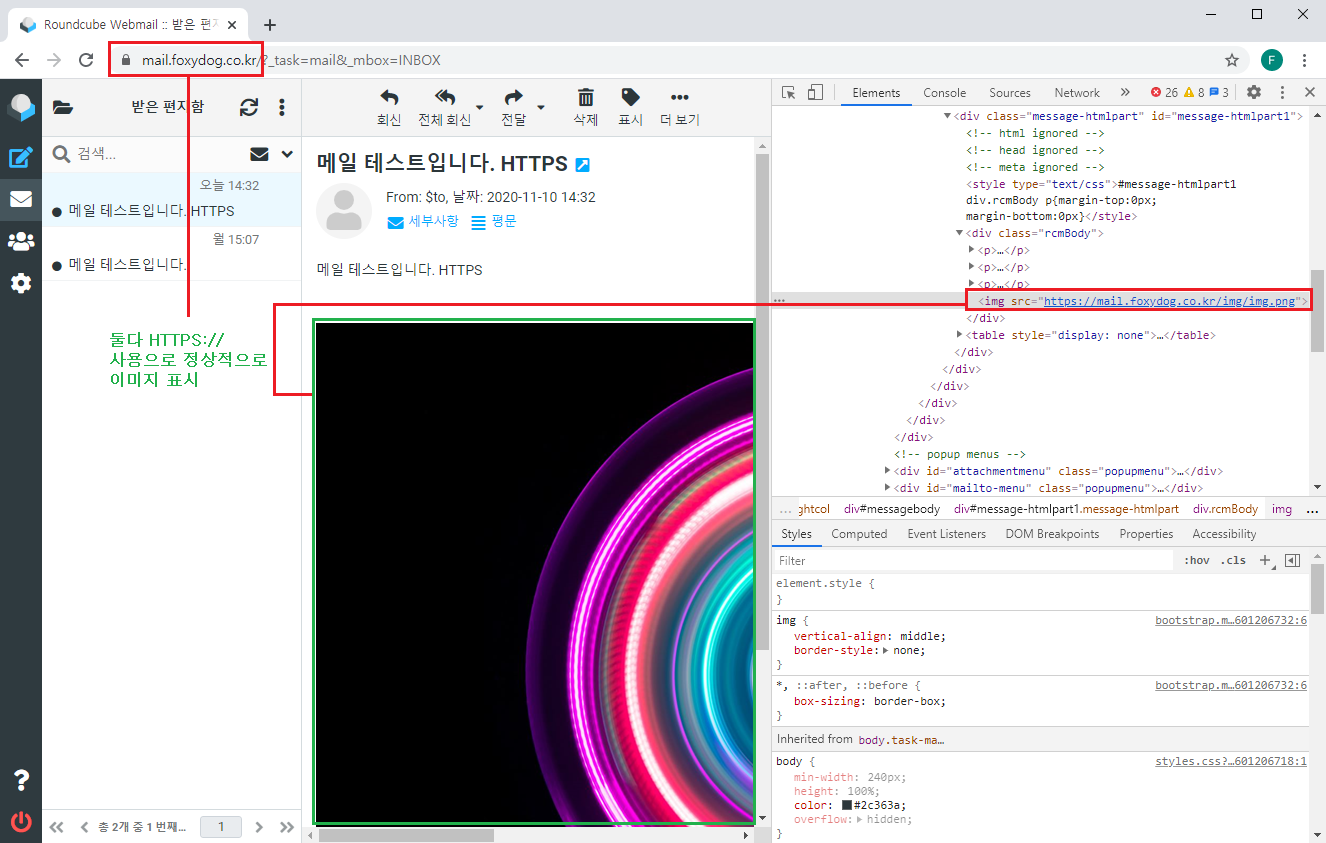Click the Roundcube logo icon
1326x843 pixels.
(21, 107)
